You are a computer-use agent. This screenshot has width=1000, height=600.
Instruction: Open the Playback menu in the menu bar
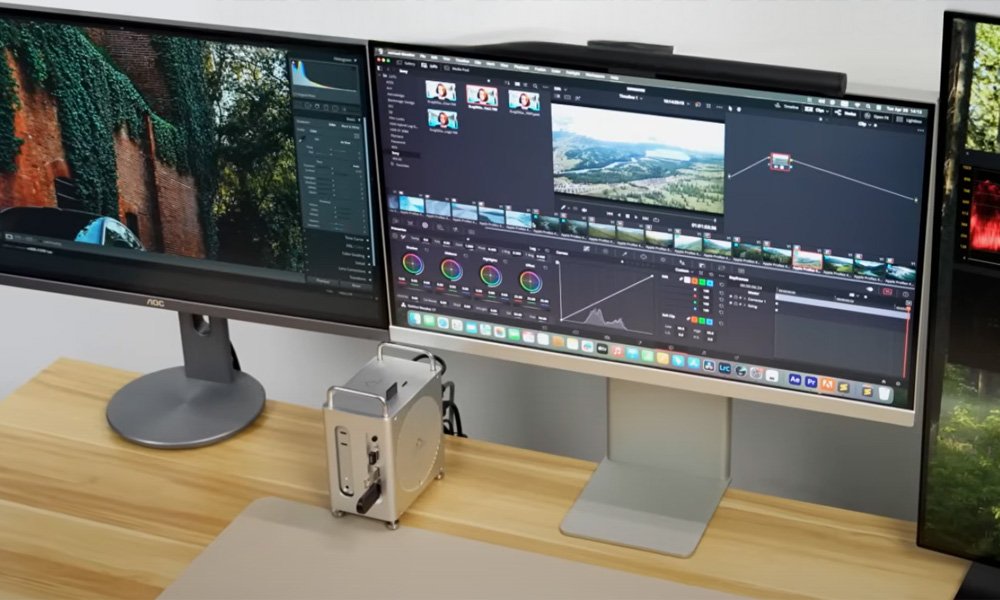(x=522, y=68)
